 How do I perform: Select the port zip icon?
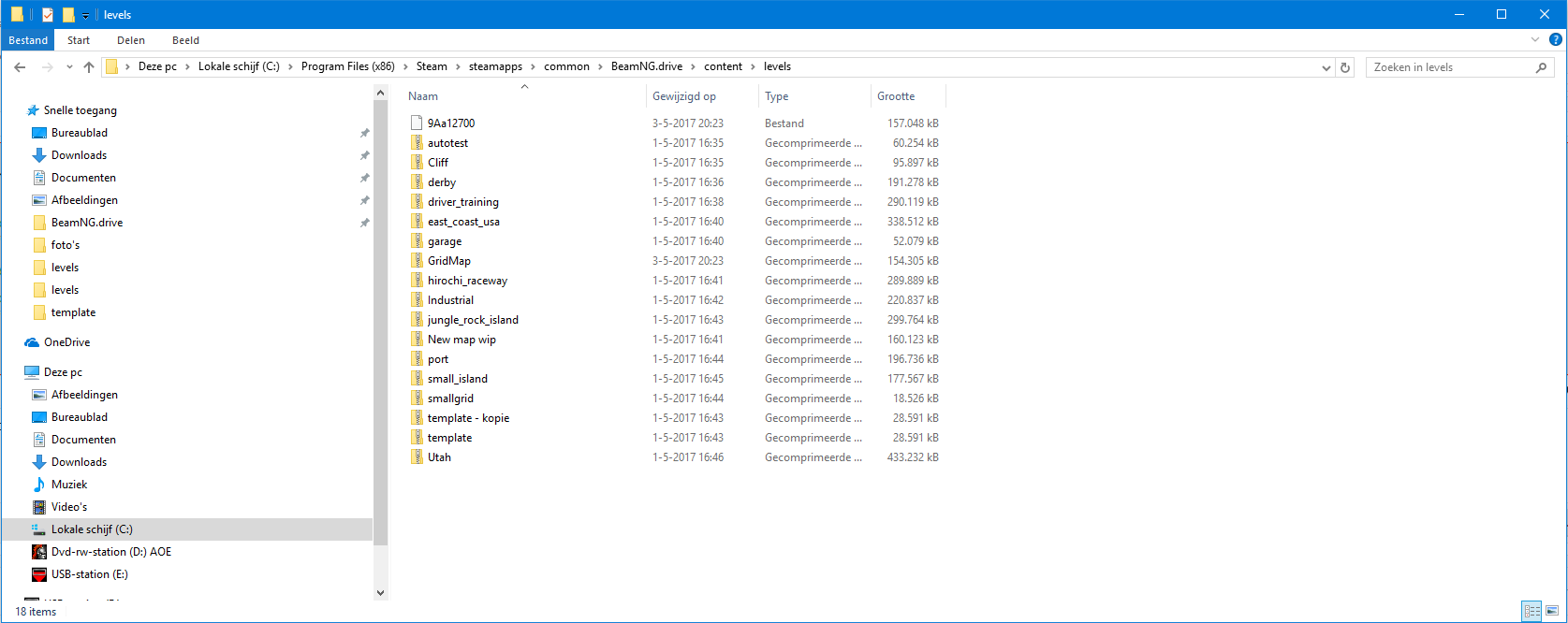click(418, 358)
